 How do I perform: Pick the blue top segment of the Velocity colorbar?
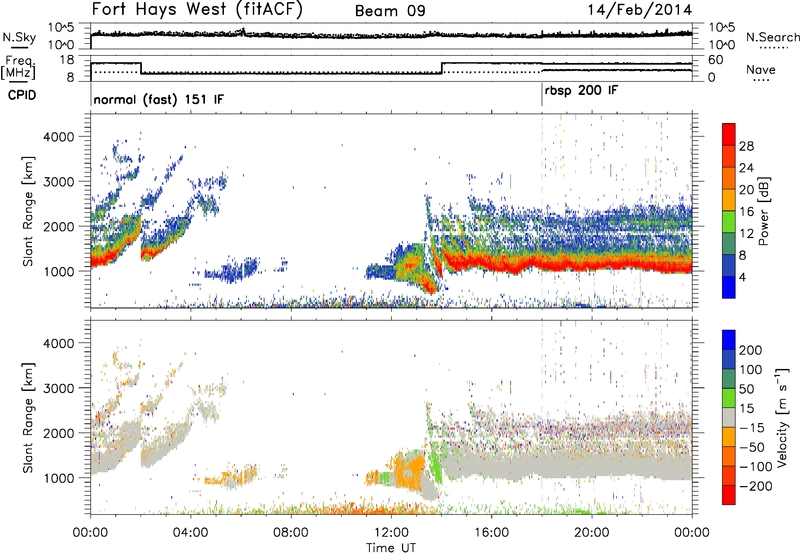[729, 340]
